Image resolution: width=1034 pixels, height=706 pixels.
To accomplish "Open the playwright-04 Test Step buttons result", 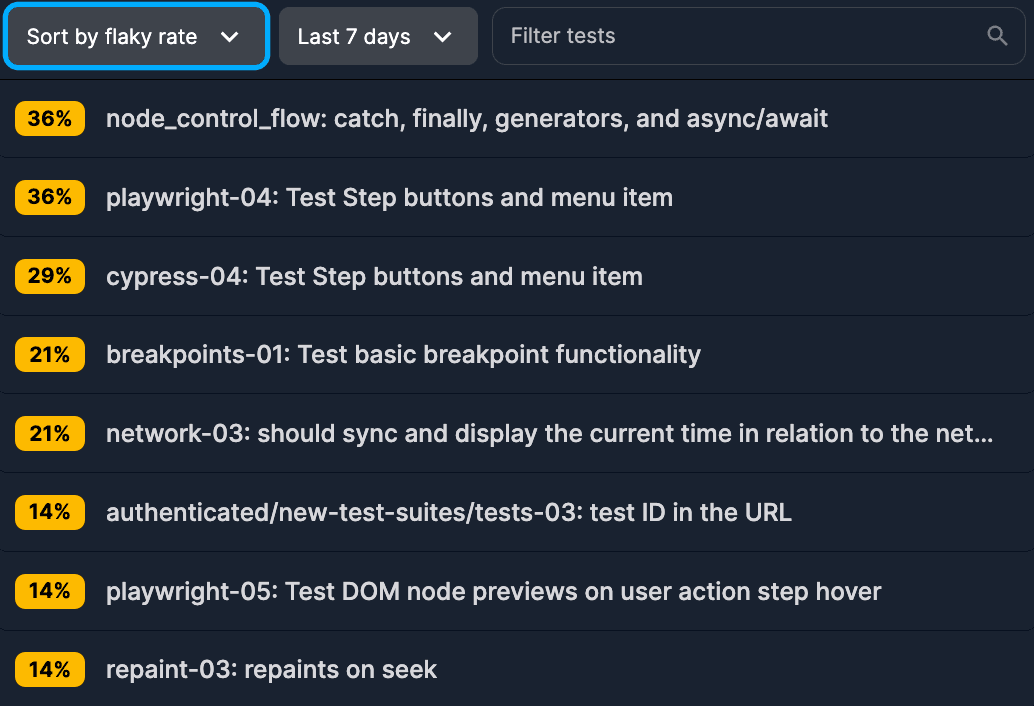I will [389, 197].
